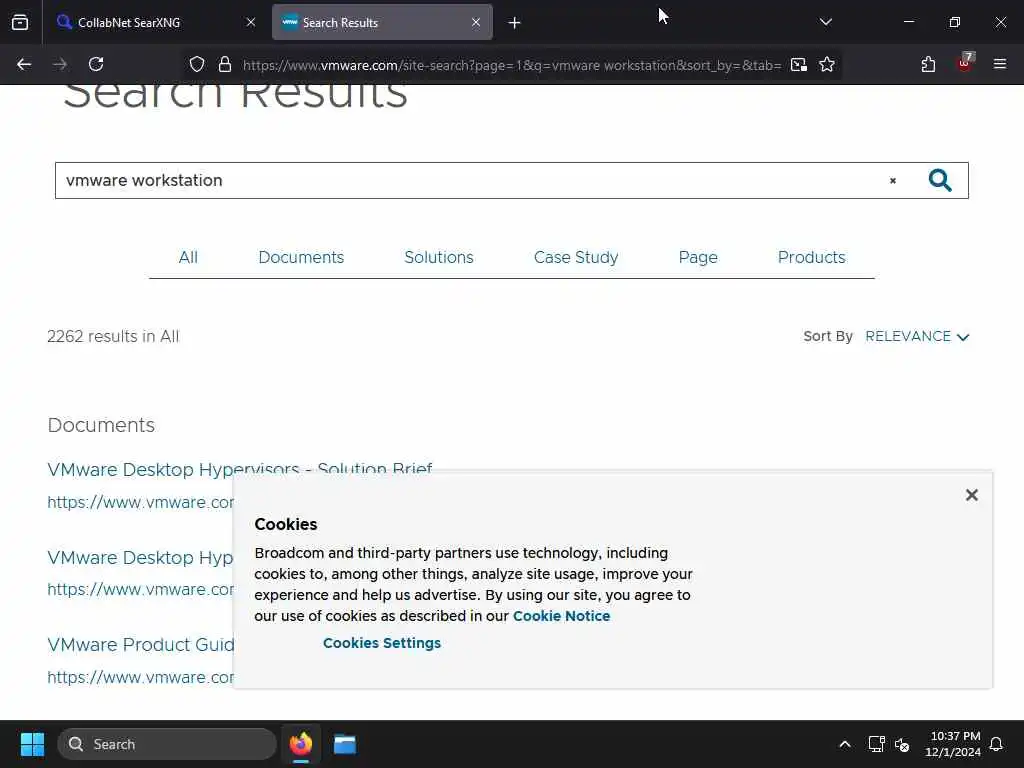This screenshot has height=768, width=1024.
Task: Open the clock and date panel
Action: click(x=953, y=744)
